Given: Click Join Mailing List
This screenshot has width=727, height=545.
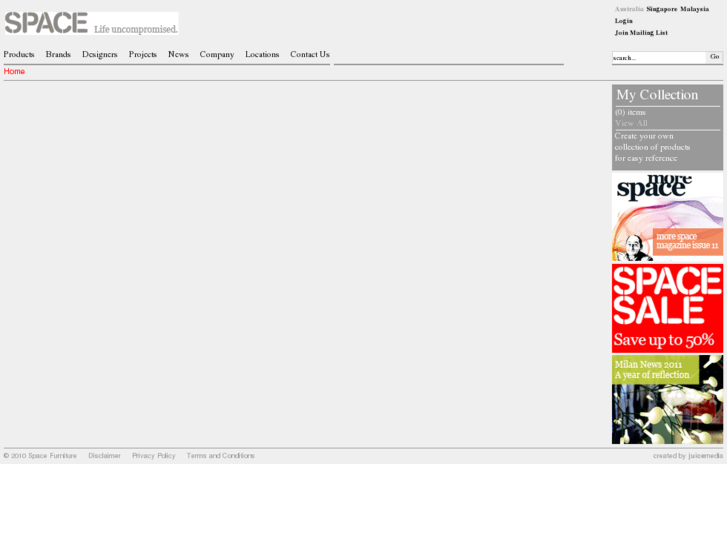Looking at the screenshot, I should 641,32.
